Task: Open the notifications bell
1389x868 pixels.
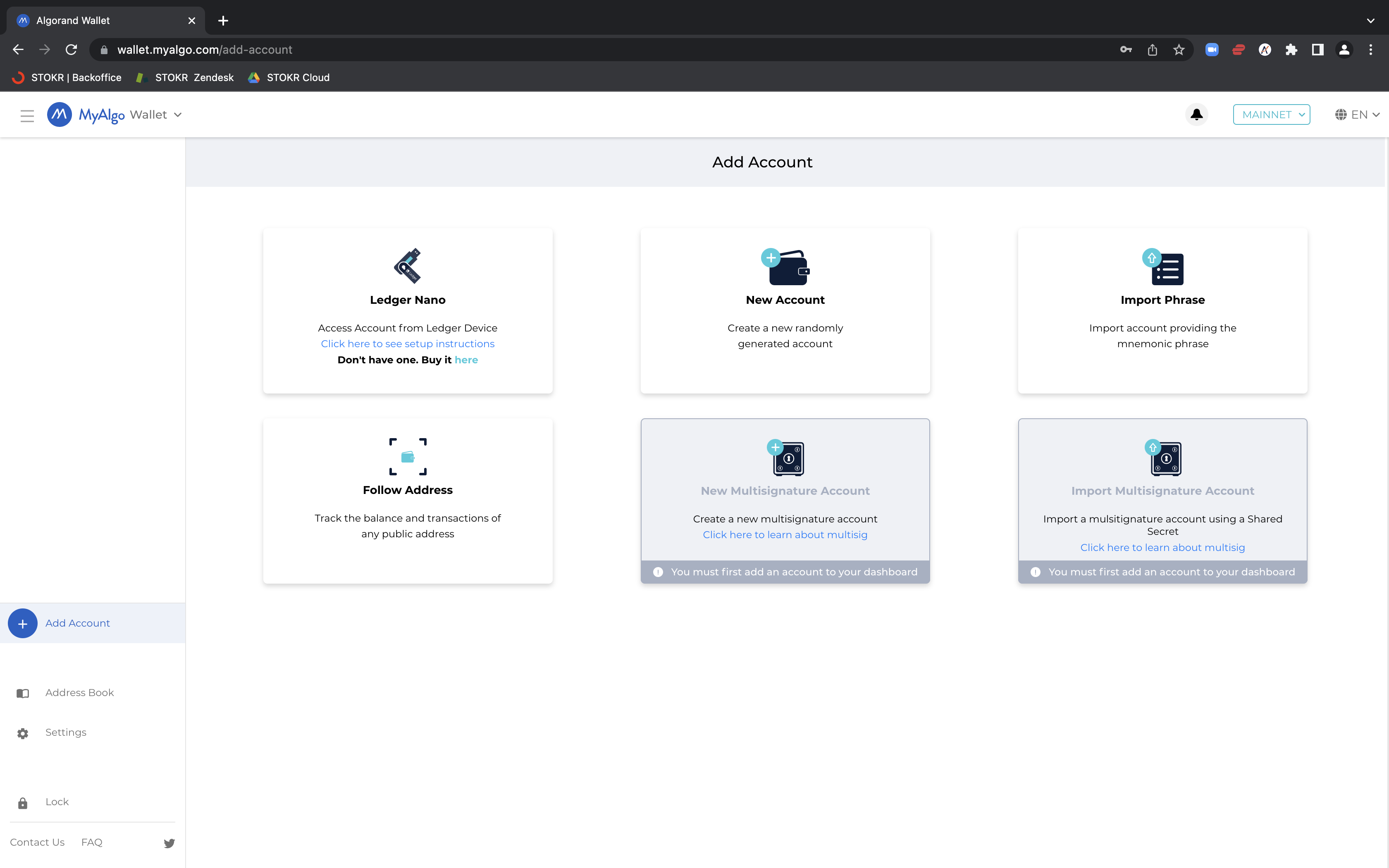Action: pos(1196,115)
